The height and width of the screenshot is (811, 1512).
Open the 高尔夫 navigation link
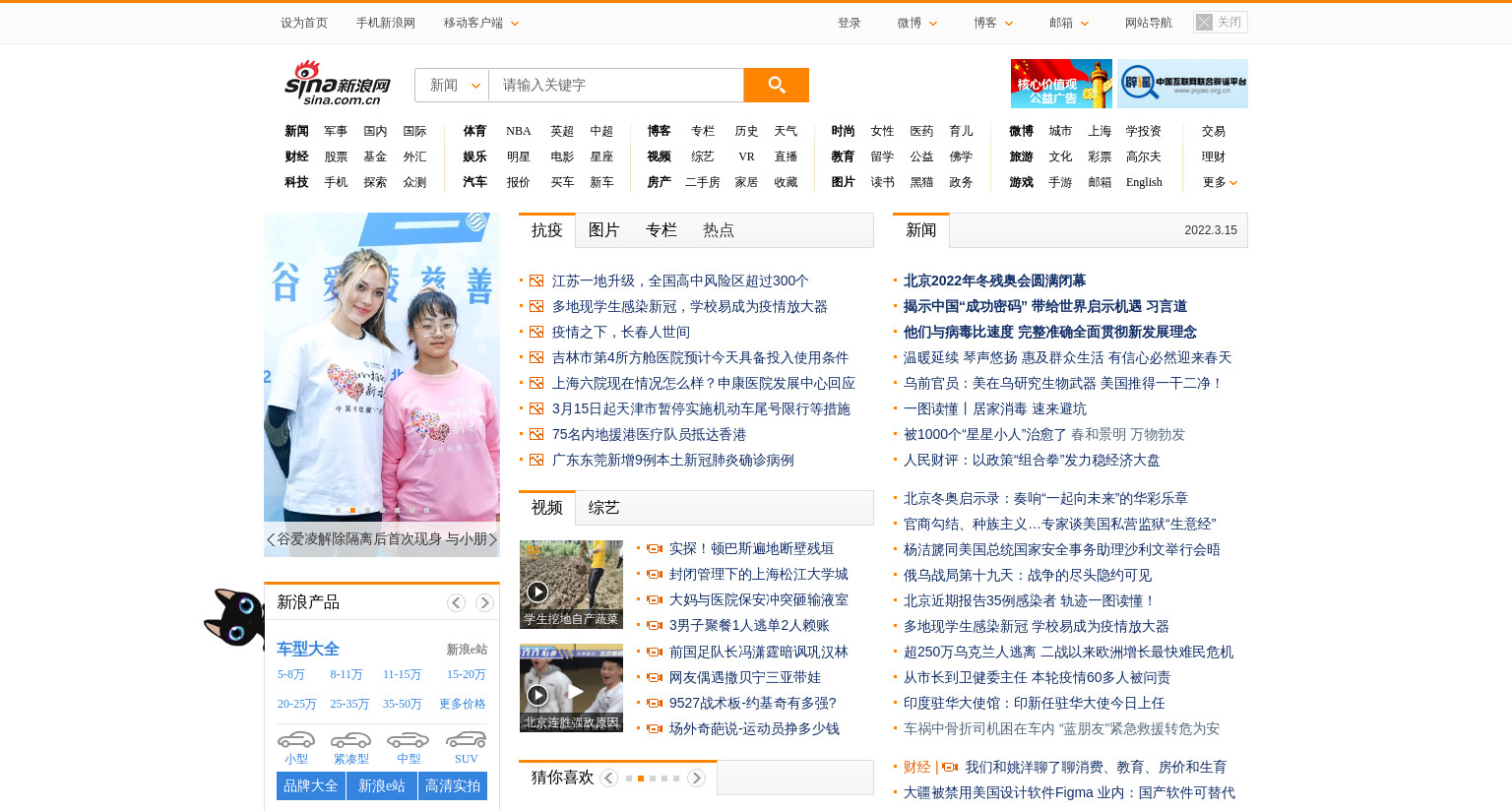1144,156
